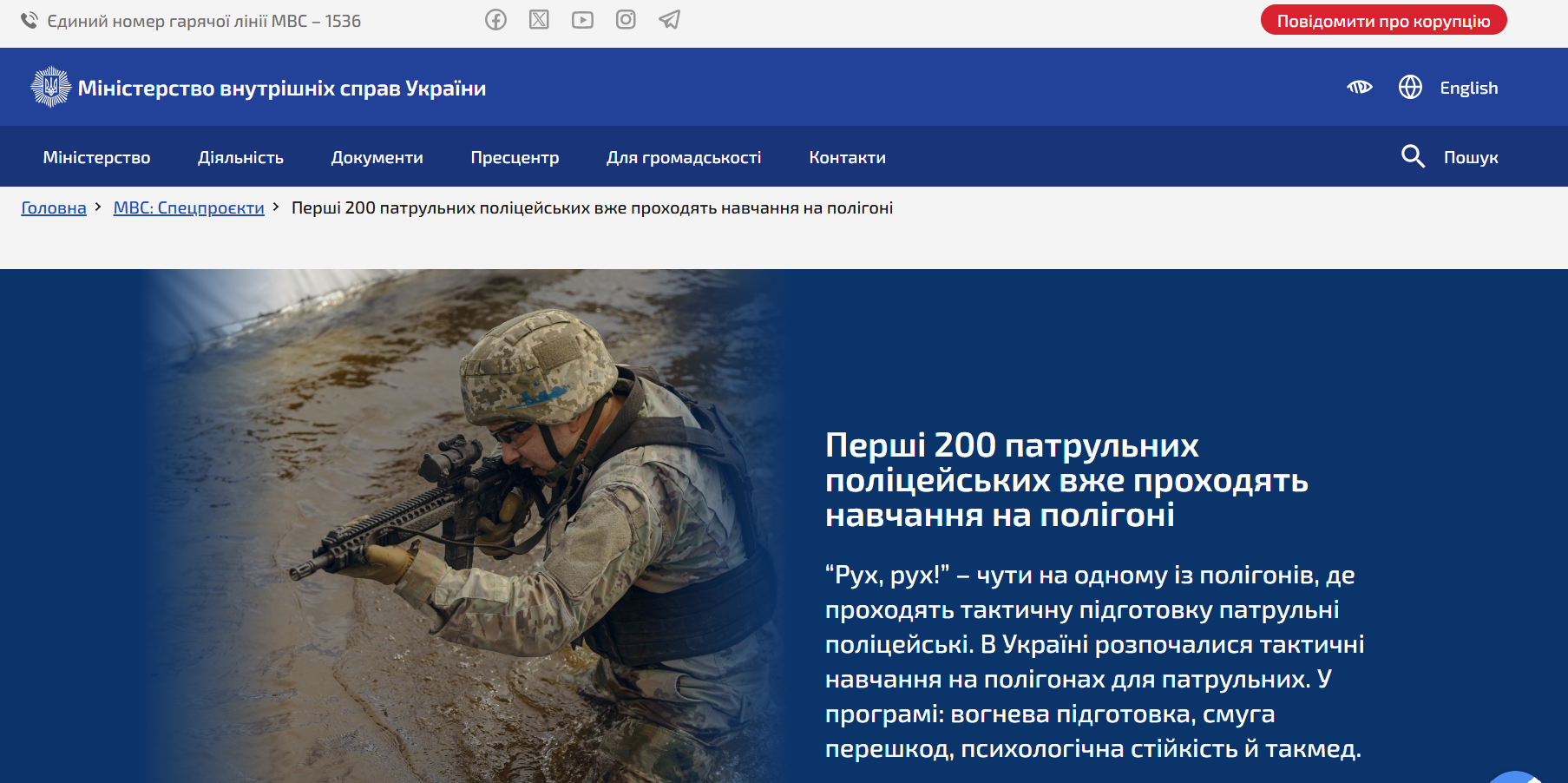Go to Головна breadcrumb link
The height and width of the screenshot is (783, 1568).
coord(54,207)
